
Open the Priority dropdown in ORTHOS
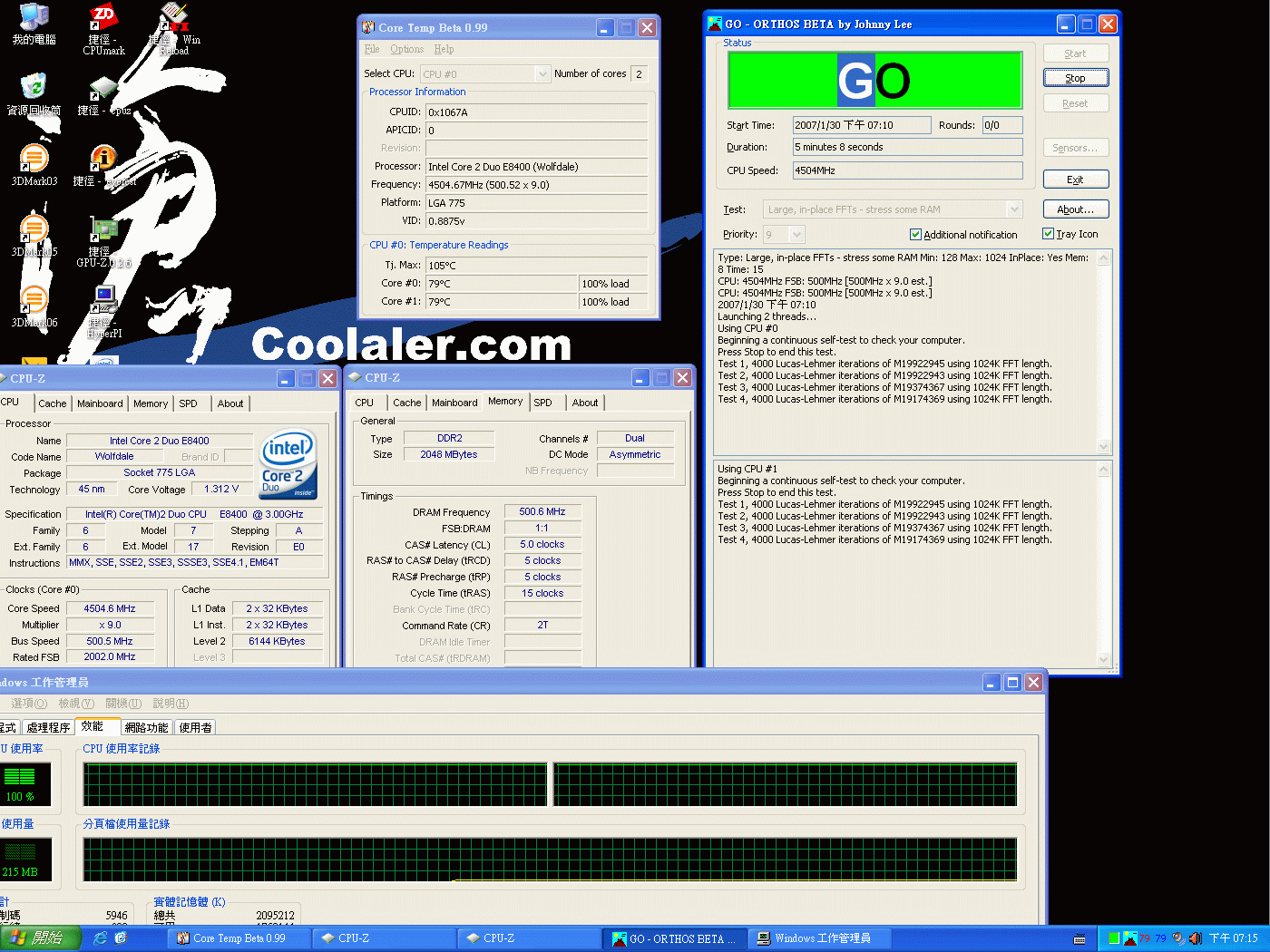click(x=796, y=235)
